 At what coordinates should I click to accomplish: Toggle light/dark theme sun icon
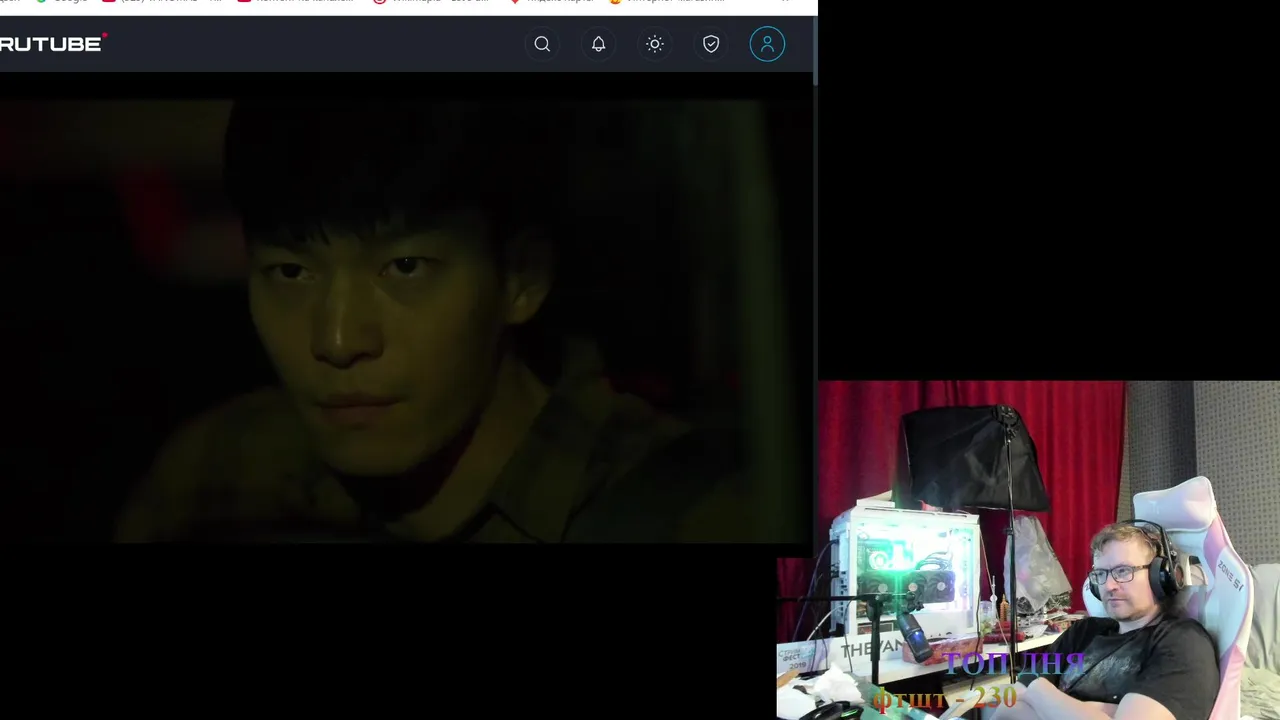[655, 44]
